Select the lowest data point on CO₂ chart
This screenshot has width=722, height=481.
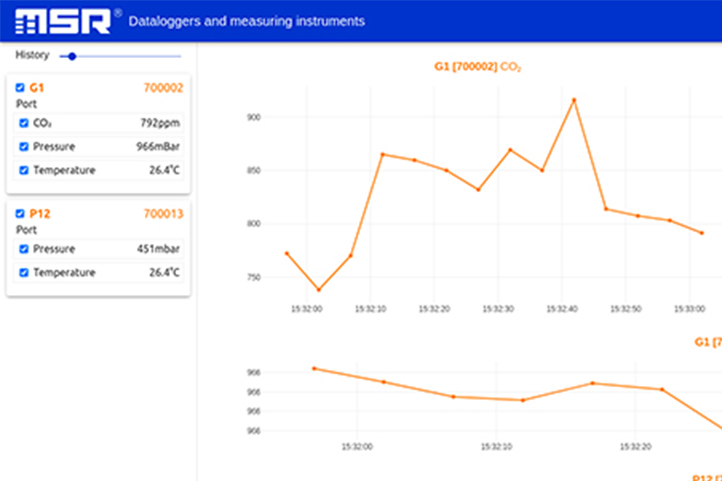coord(318,290)
